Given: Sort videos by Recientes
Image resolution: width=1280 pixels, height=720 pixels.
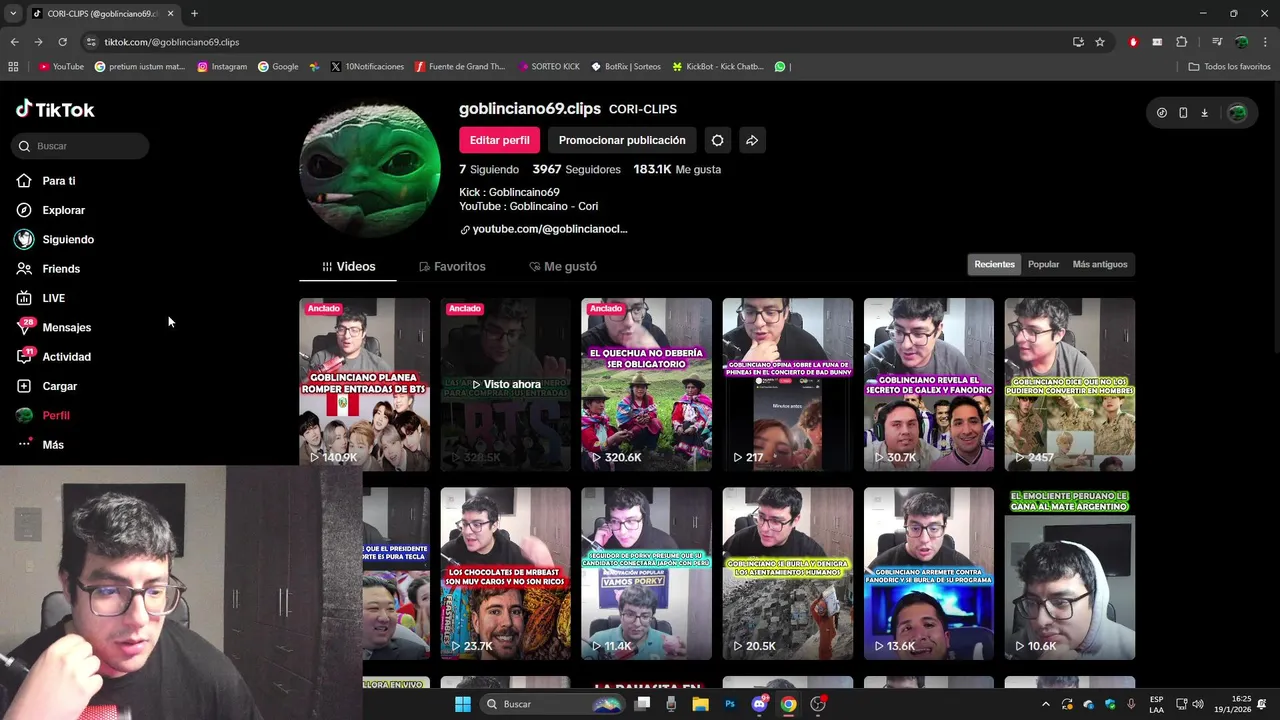Looking at the screenshot, I should tap(994, 264).
